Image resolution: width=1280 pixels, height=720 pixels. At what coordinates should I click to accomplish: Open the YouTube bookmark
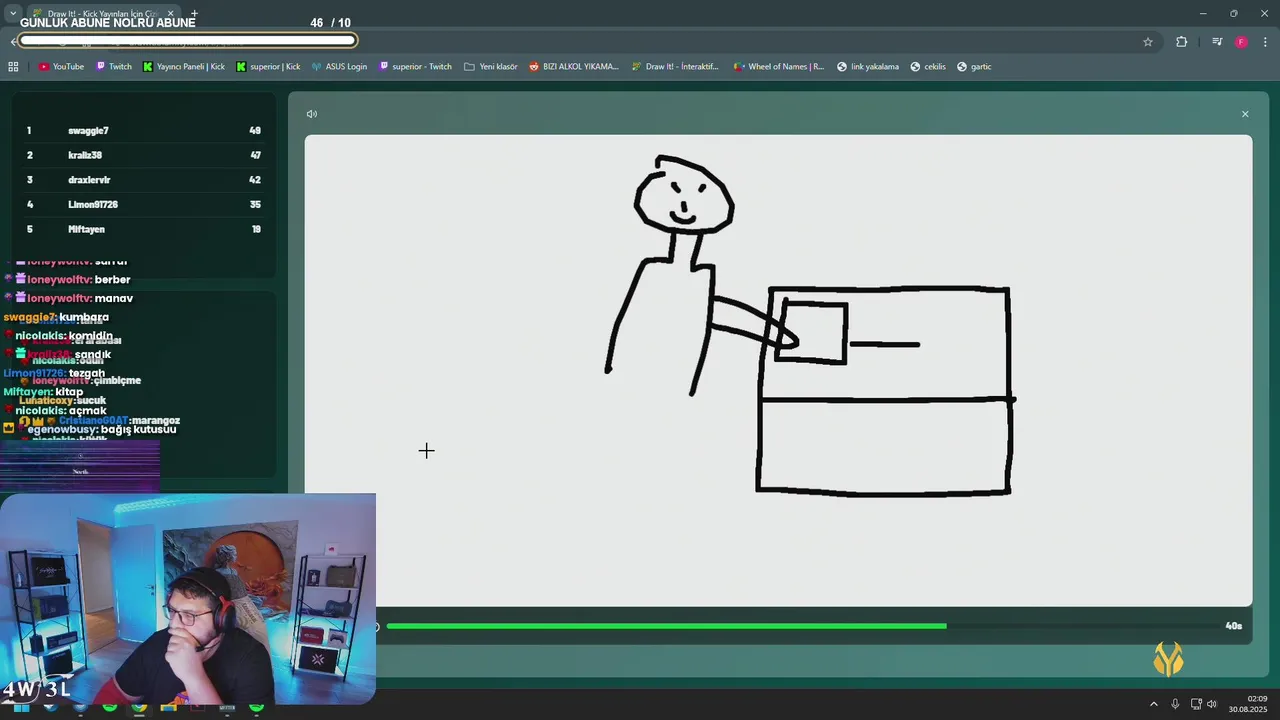coord(61,67)
